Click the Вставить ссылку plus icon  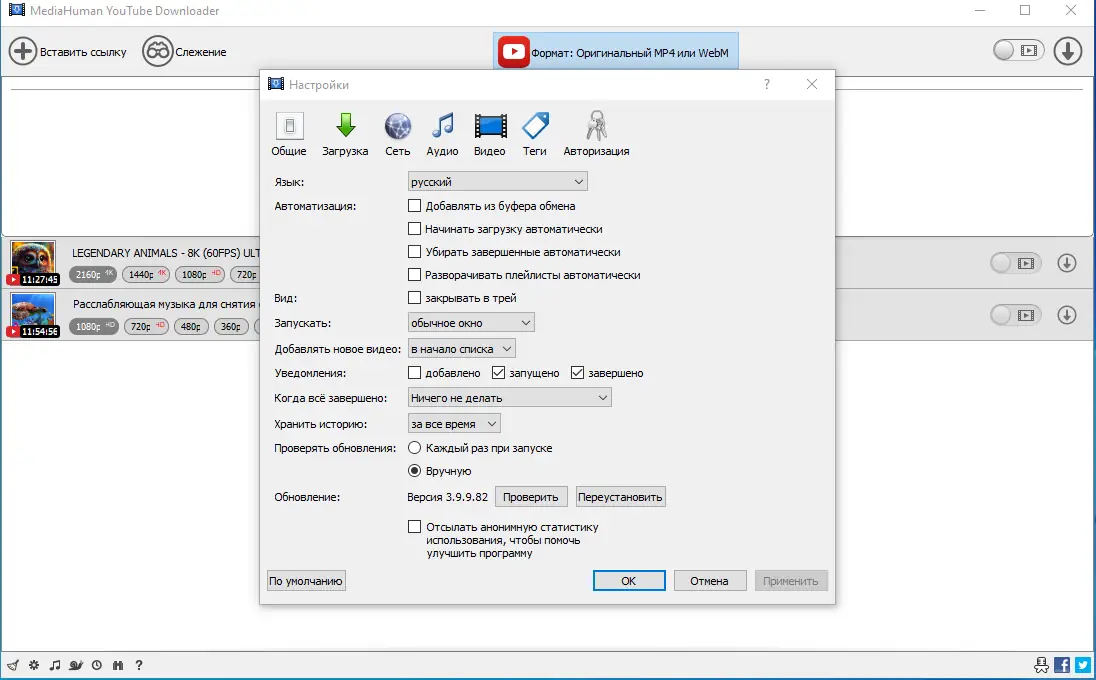[x=22, y=52]
